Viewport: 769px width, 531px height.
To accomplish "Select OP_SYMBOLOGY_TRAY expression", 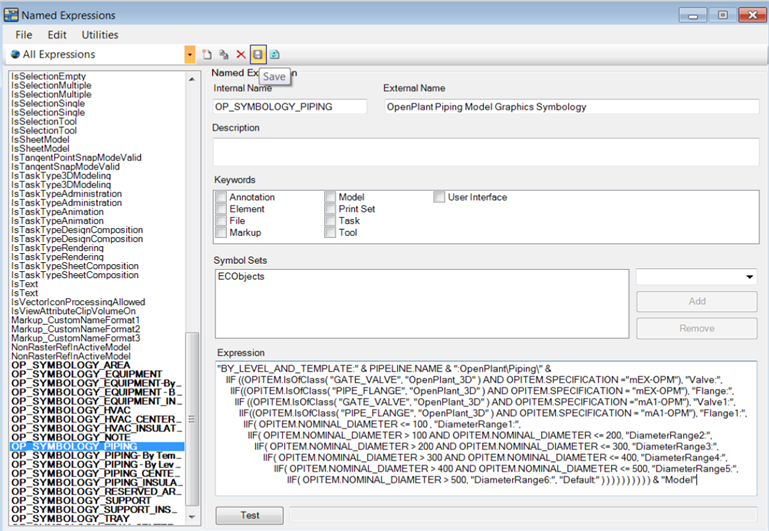I will click(x=71, y=519).
